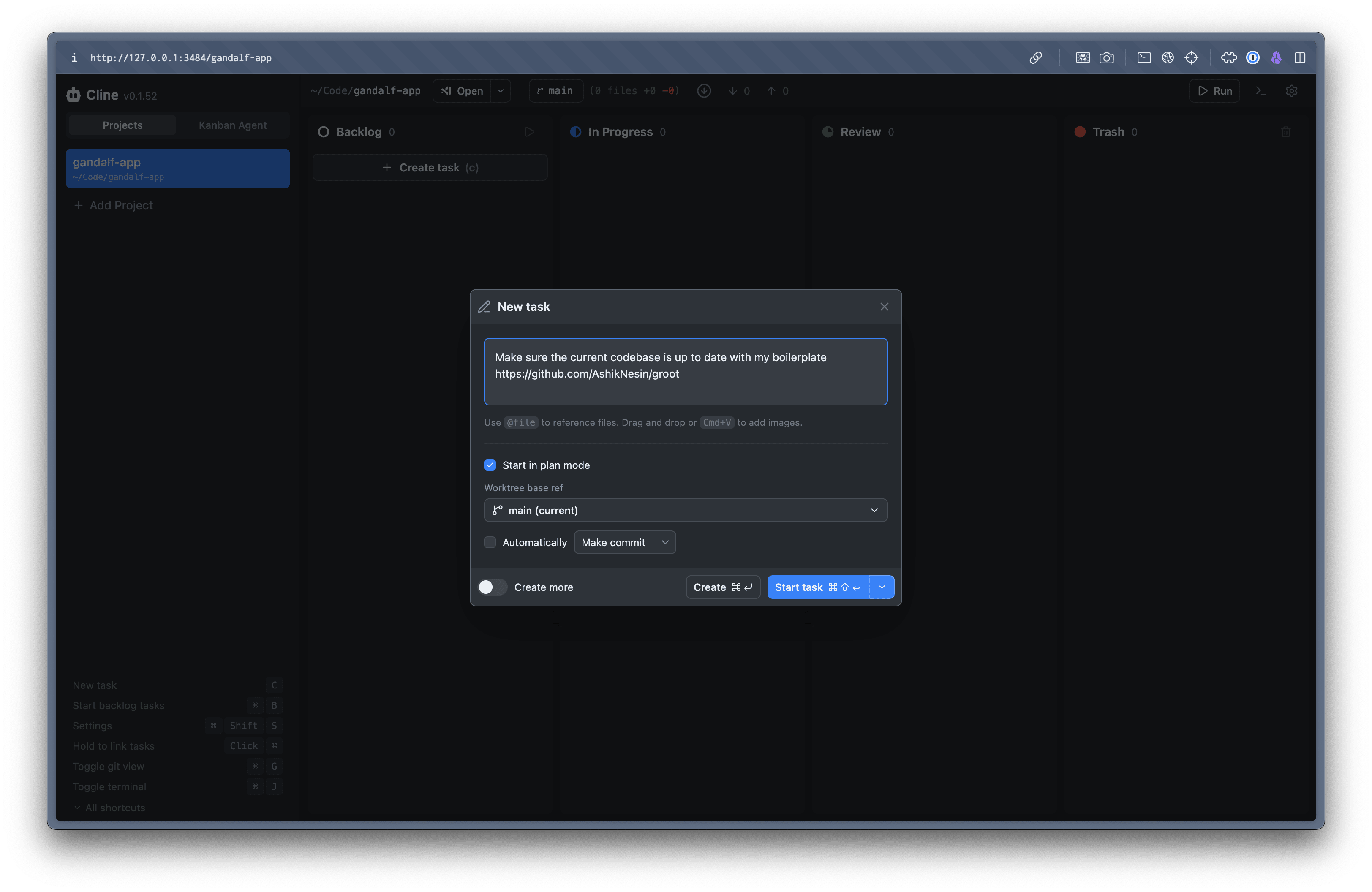This screenshot has width=1372, height=892.
Task: Expand Start task options arrow
Action: tap(882, 587)
